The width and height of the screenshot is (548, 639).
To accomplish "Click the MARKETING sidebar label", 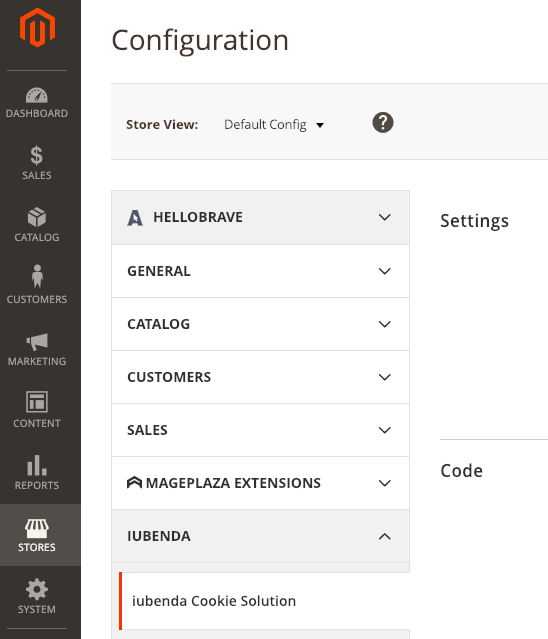I will pos(37,361).
